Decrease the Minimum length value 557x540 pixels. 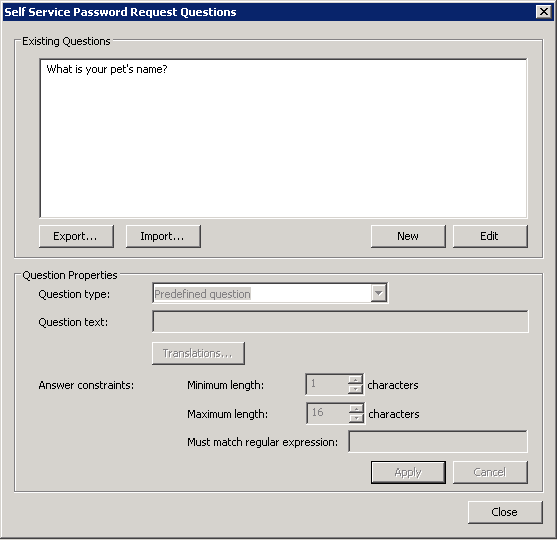pos(355,389)
